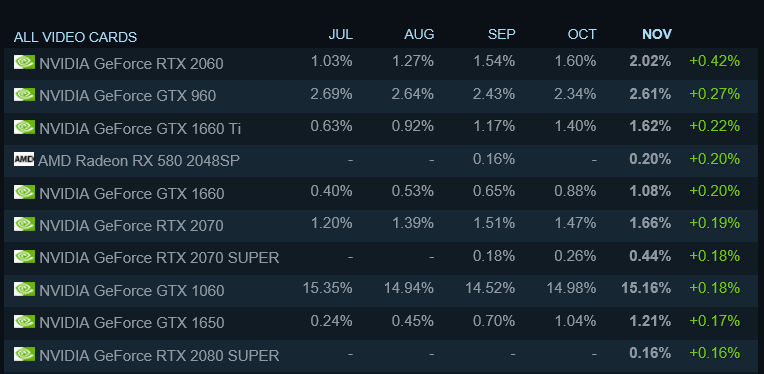Click the SEP column header
This screenshot has height=374, width=764.
click(501, 34)
